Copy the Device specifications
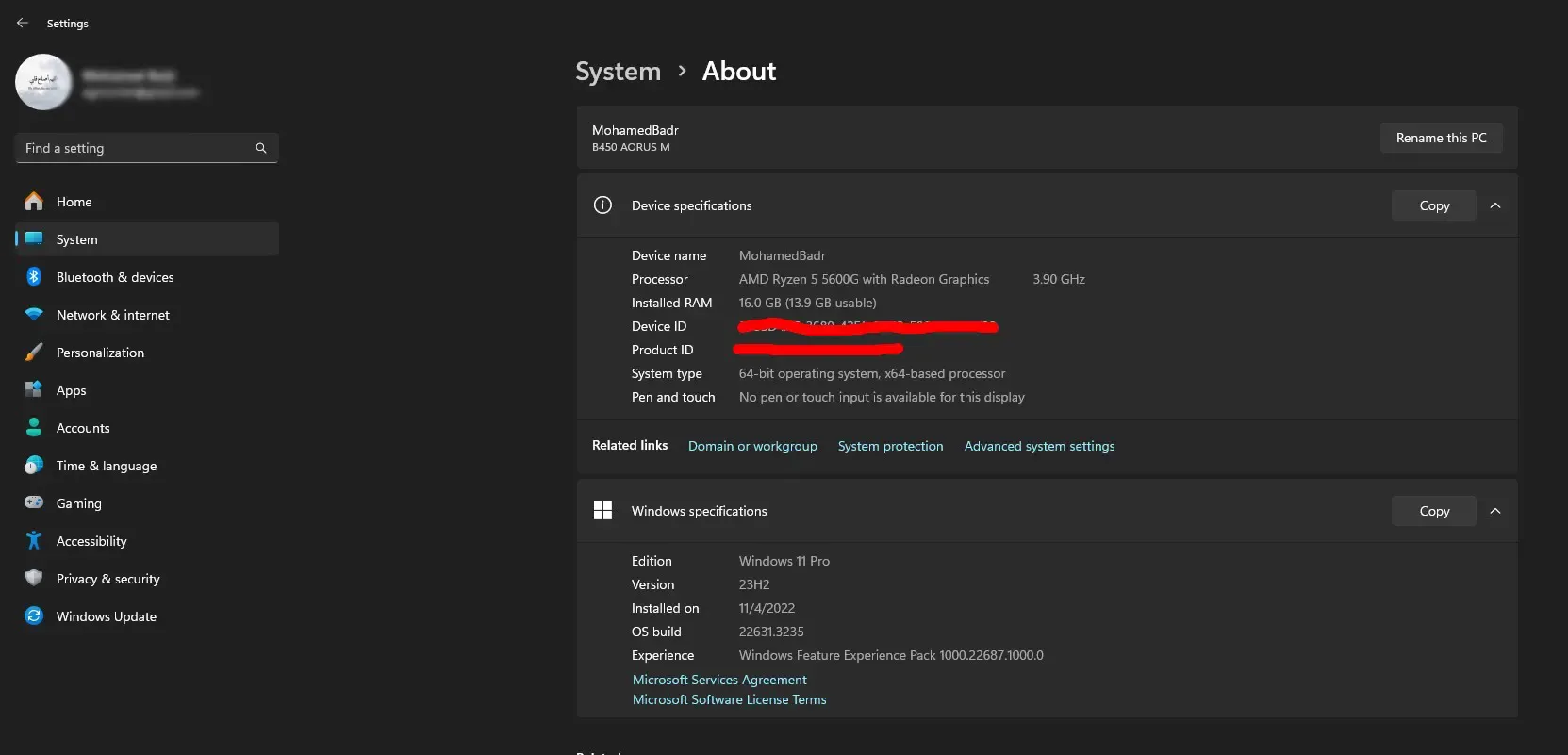 [x=1434, y=205]
